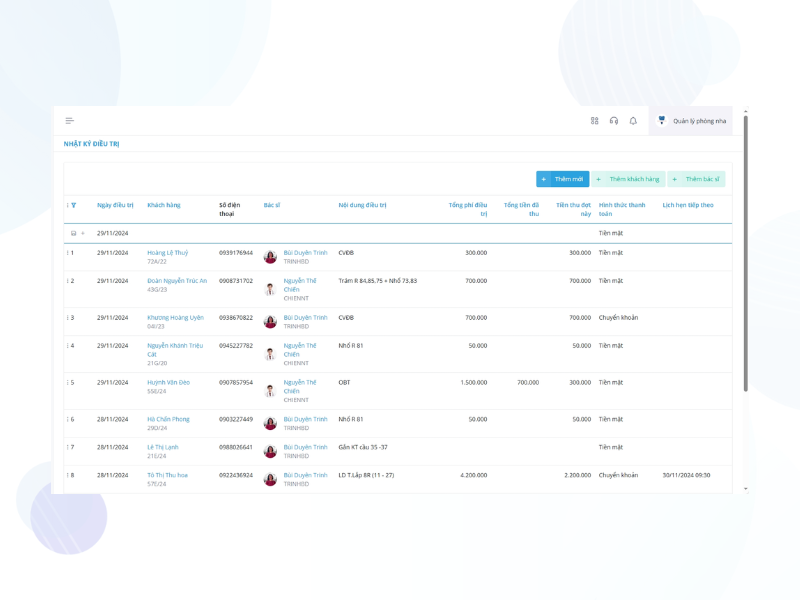Open Quản lý phòng nha account menu
Viewport: 800px width, 600px height.
691,121
